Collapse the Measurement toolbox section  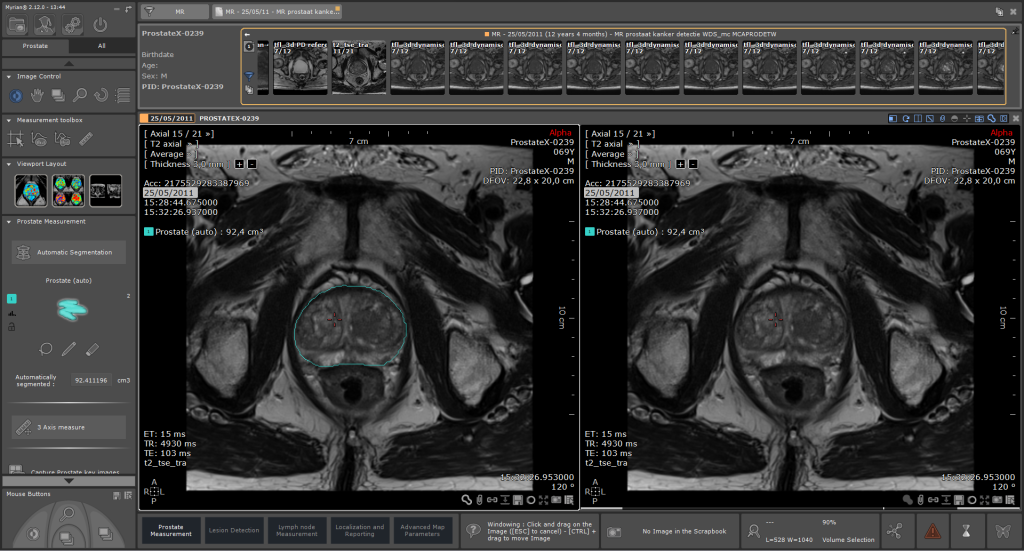click(9, 119)
